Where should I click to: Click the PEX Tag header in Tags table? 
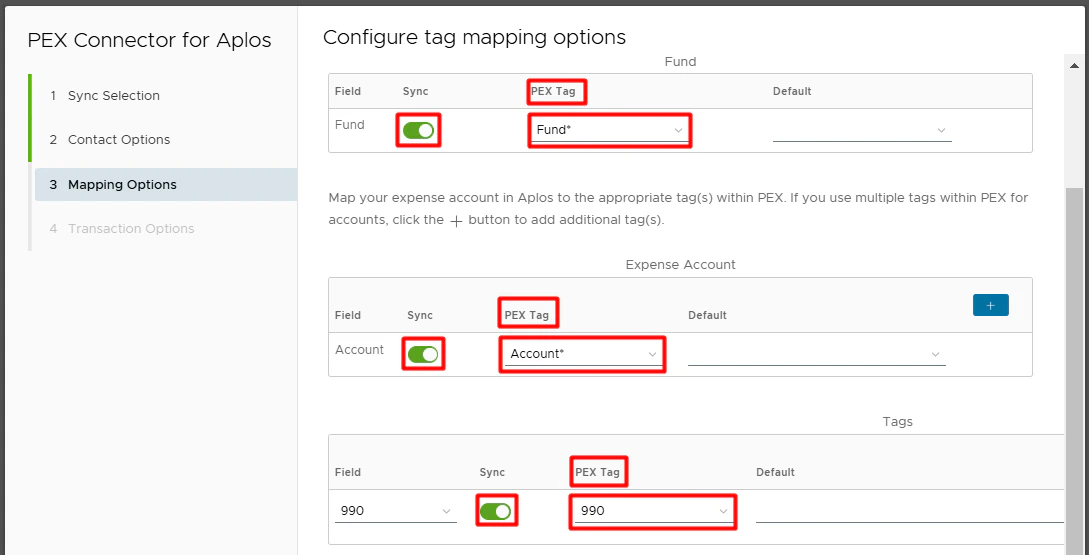(x=597, y=472)
